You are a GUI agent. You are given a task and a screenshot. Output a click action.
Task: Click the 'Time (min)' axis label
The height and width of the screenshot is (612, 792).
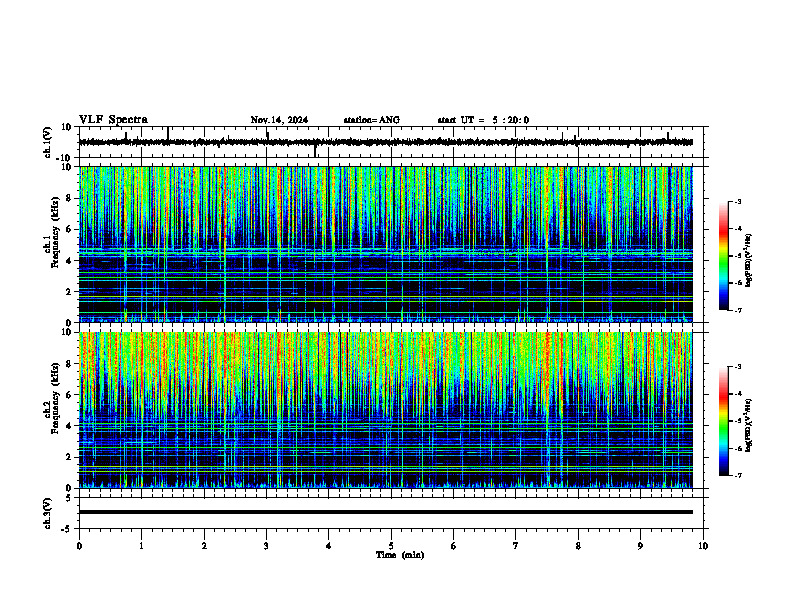[400, 555]
